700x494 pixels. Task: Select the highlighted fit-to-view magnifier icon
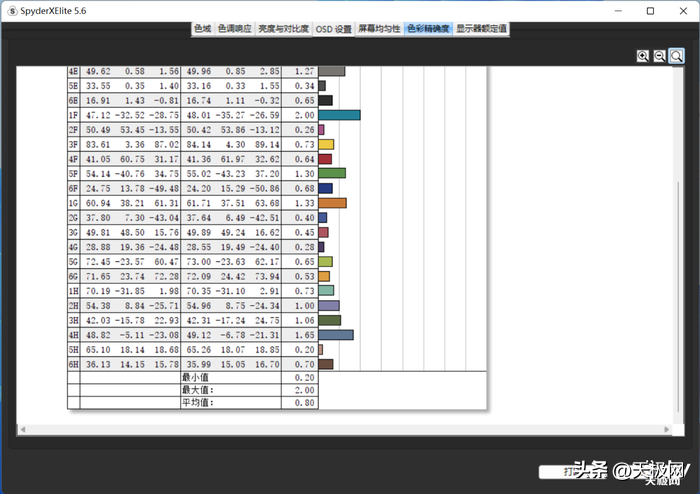click(x=677, y=56)
